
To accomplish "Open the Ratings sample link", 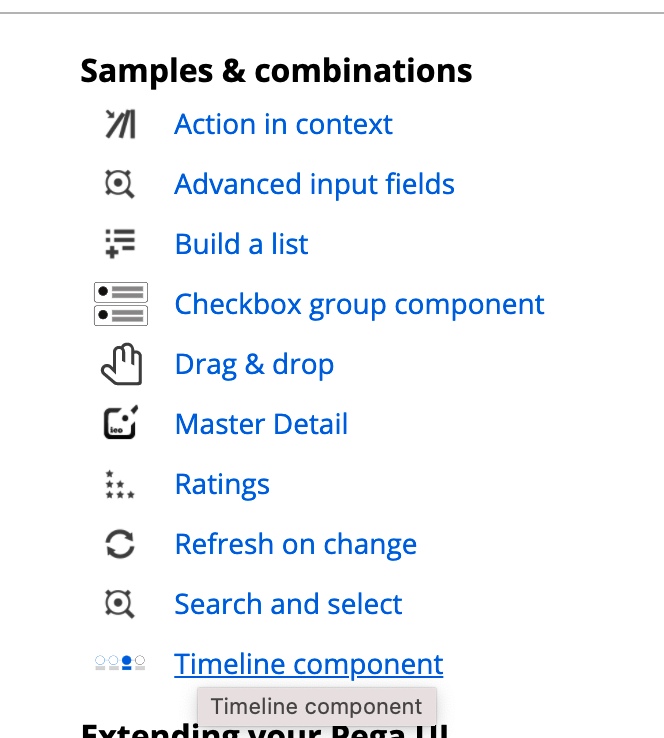I will [222, 485].
